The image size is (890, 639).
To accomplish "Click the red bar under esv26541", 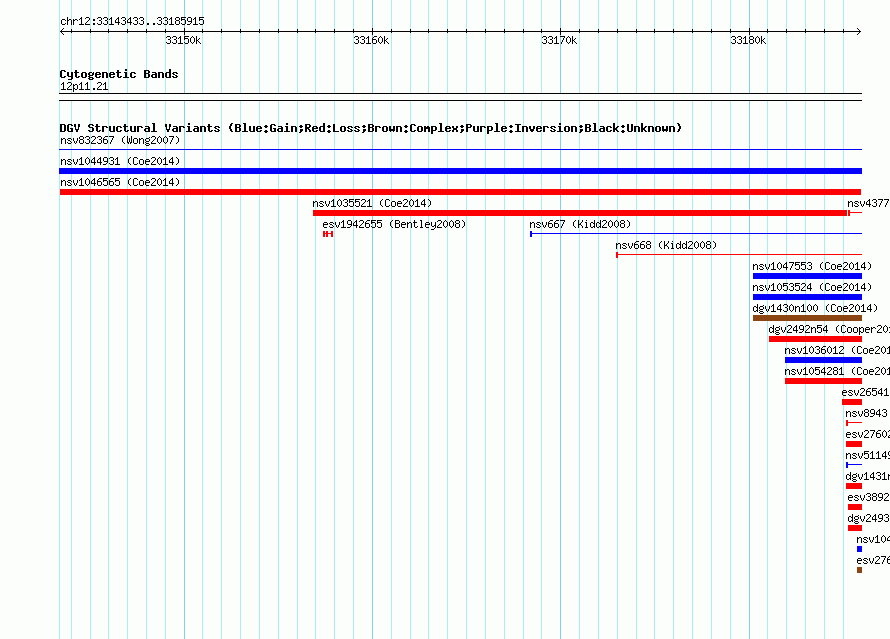I will pos(851,402).
